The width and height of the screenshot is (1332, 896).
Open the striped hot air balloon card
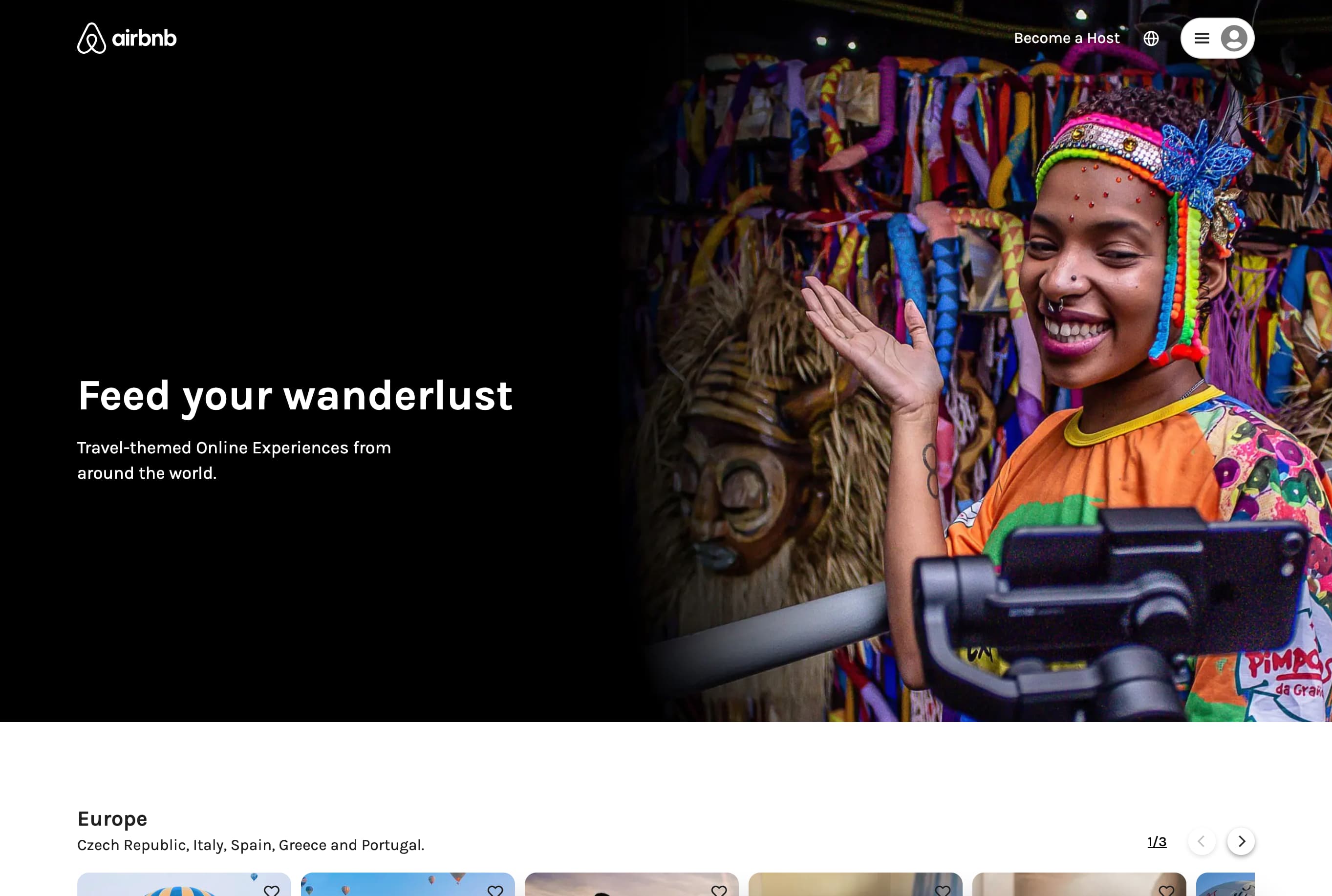pos(184,885)
